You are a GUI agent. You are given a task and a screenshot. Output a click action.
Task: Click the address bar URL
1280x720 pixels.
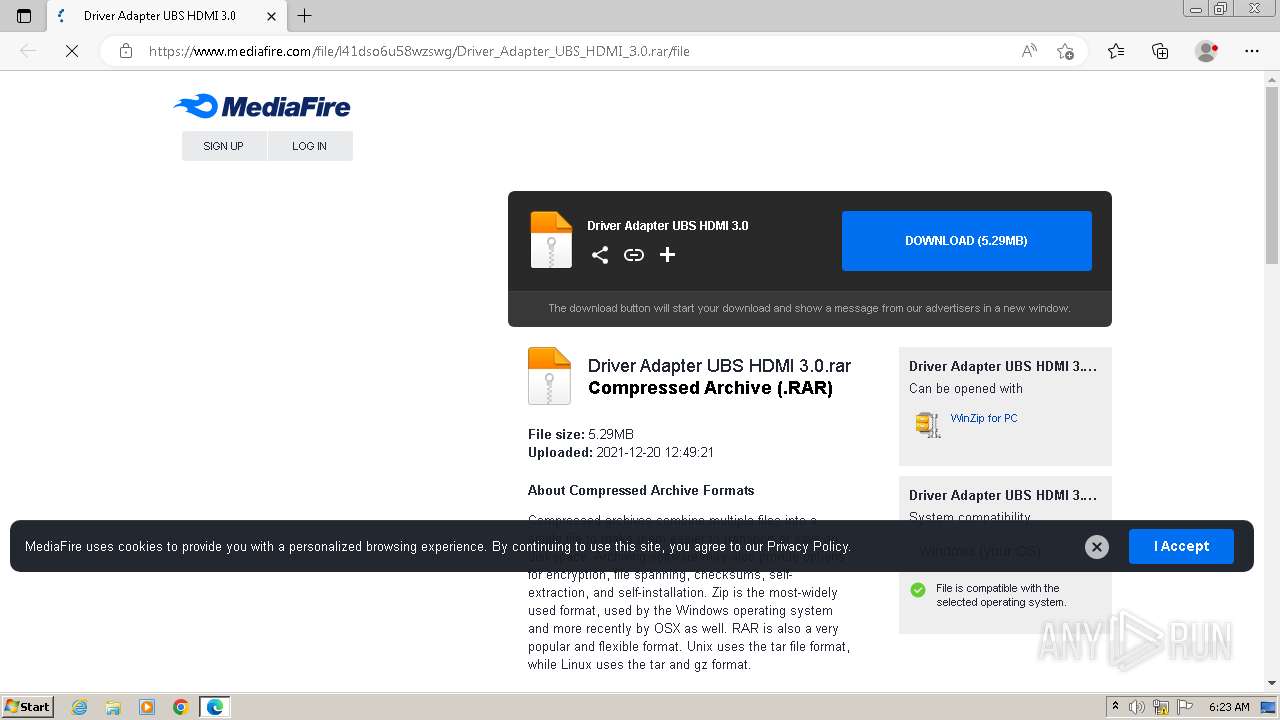point(419,51)
